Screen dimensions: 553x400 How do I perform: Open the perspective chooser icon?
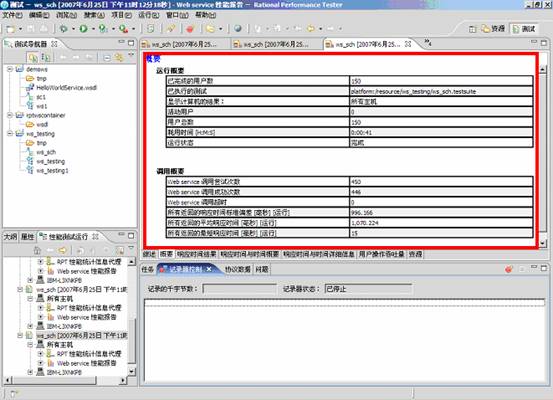tap(473, 29)
